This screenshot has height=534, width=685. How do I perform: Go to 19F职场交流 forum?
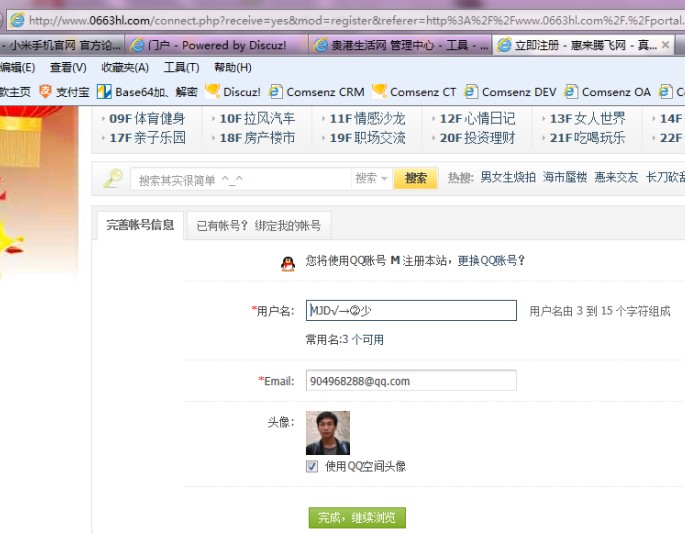pos(367,138)
